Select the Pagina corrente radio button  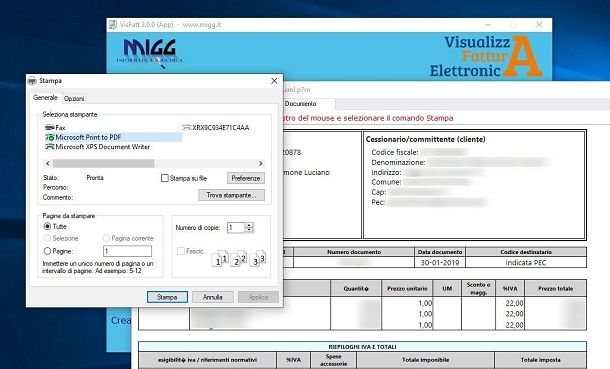(x=106, y=238)
